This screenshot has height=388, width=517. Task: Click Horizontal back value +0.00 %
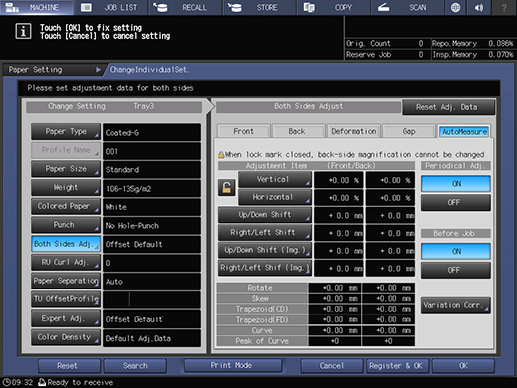390,198
